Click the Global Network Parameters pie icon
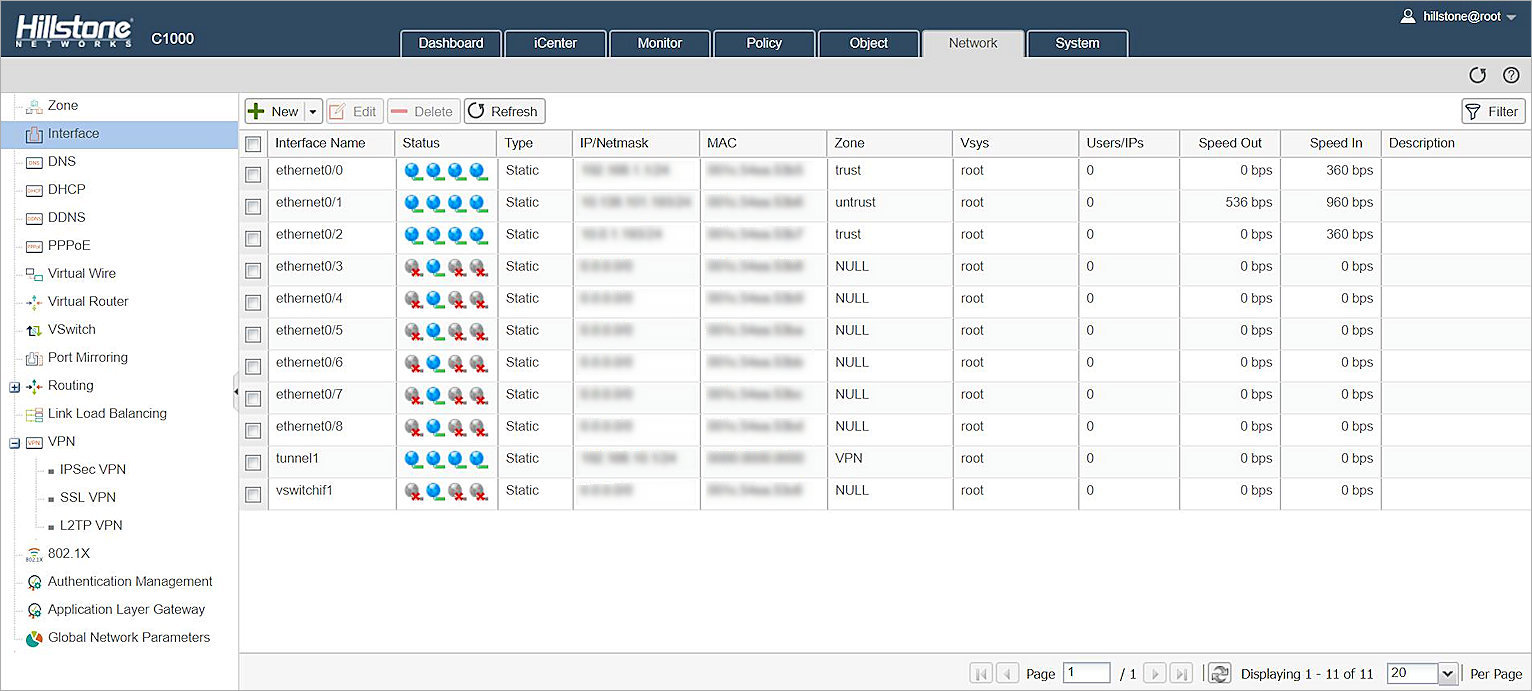Screen dimensions: 1532x691 (34, 638)
